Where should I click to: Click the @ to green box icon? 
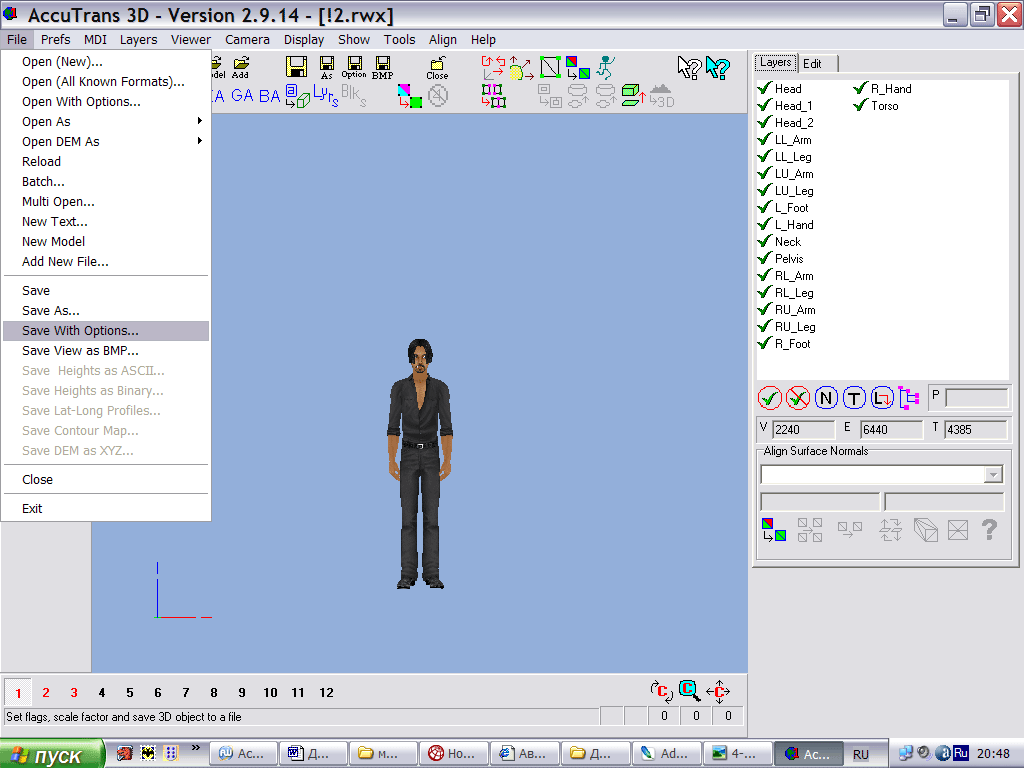tap(297, 95)
